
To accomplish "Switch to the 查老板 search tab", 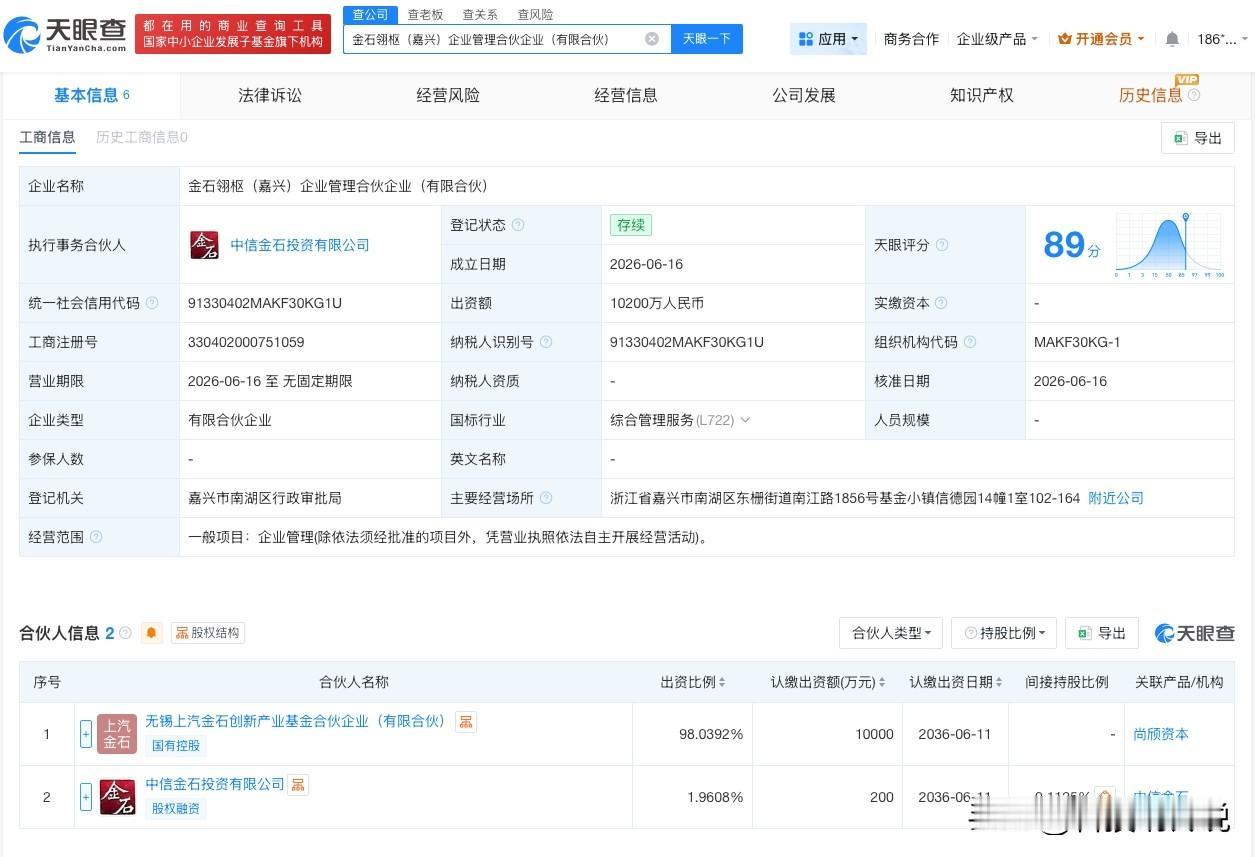I will pos(425,14).
